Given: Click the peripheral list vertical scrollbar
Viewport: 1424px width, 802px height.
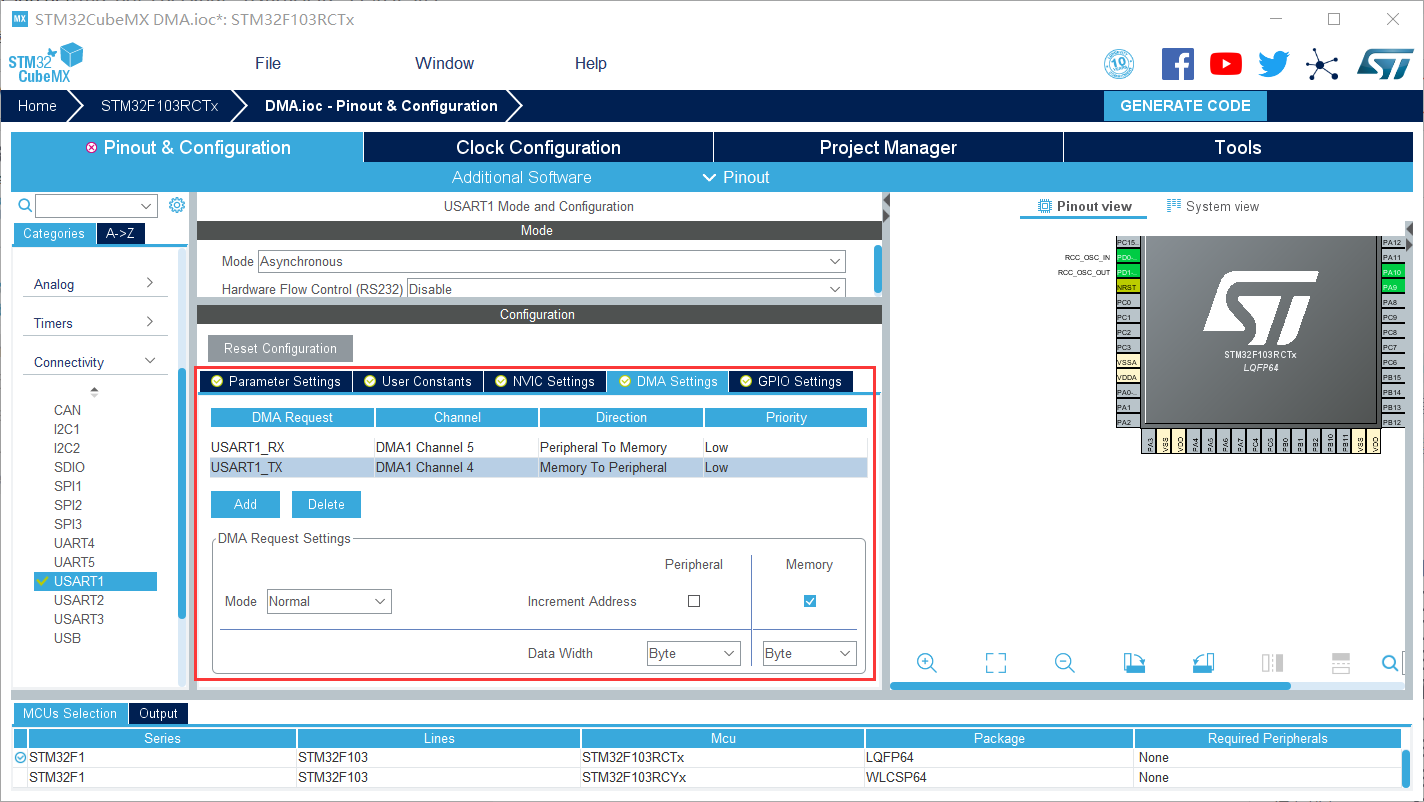Looking at the screenshot, I should tap(182, 495).
